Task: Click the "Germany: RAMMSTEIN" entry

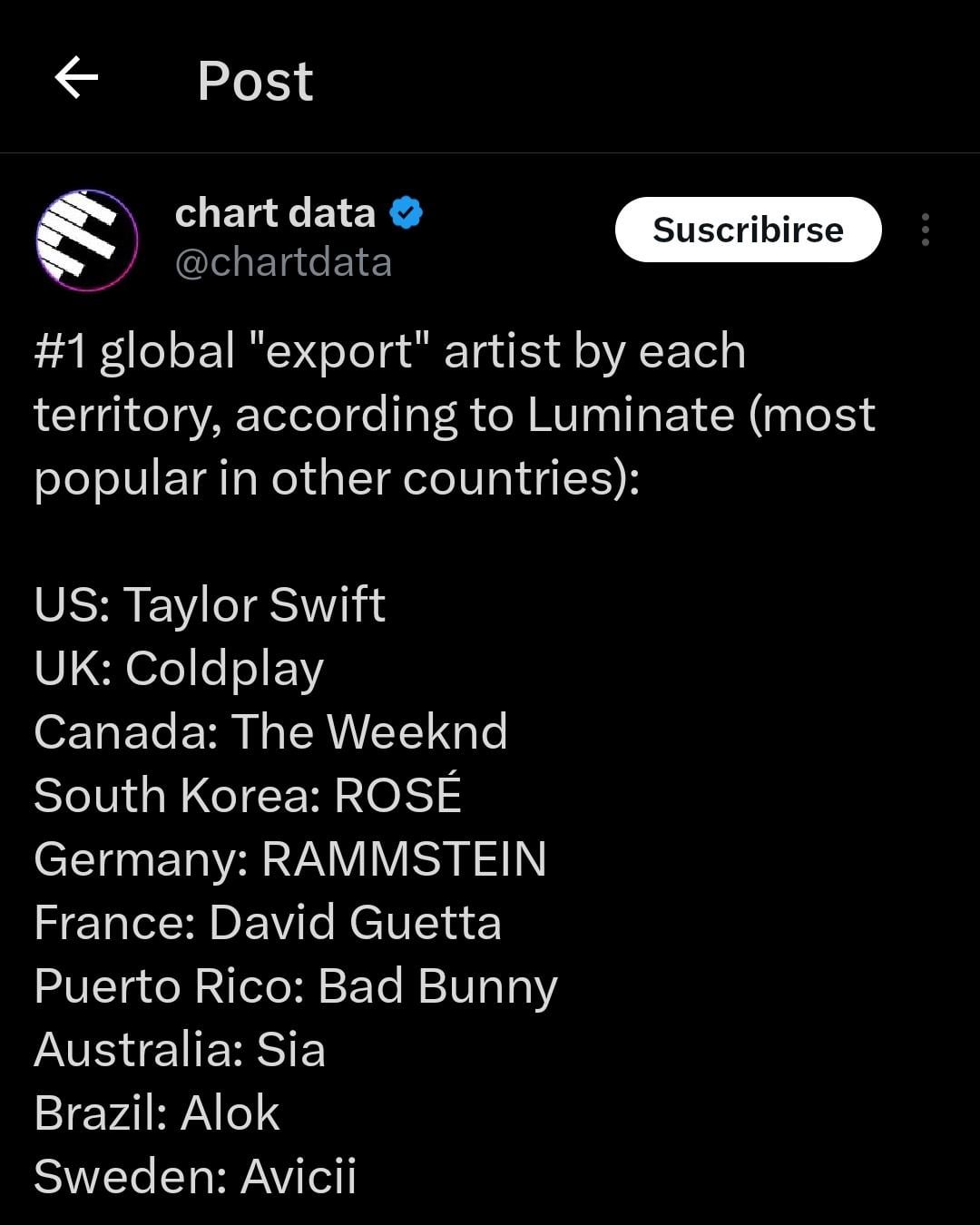Action: pos(289,857)
